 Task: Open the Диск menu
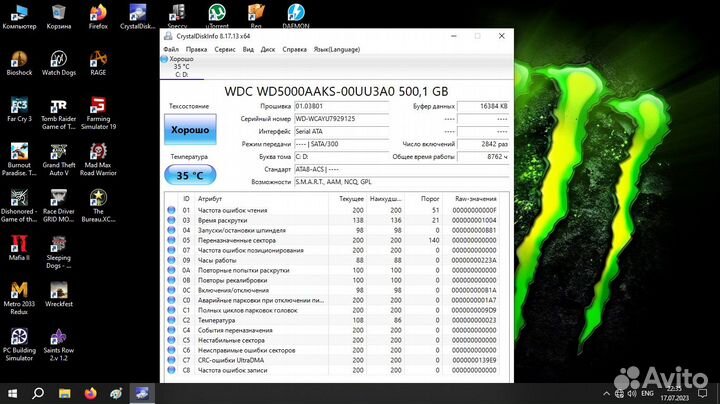268,48
